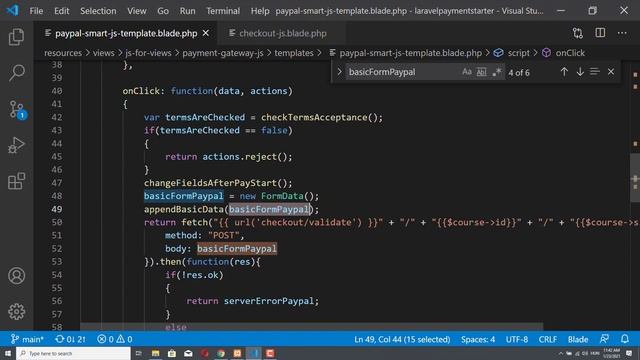Close the find widget
The width and height of the screenshot is (640, 360).
pos(611,72)
